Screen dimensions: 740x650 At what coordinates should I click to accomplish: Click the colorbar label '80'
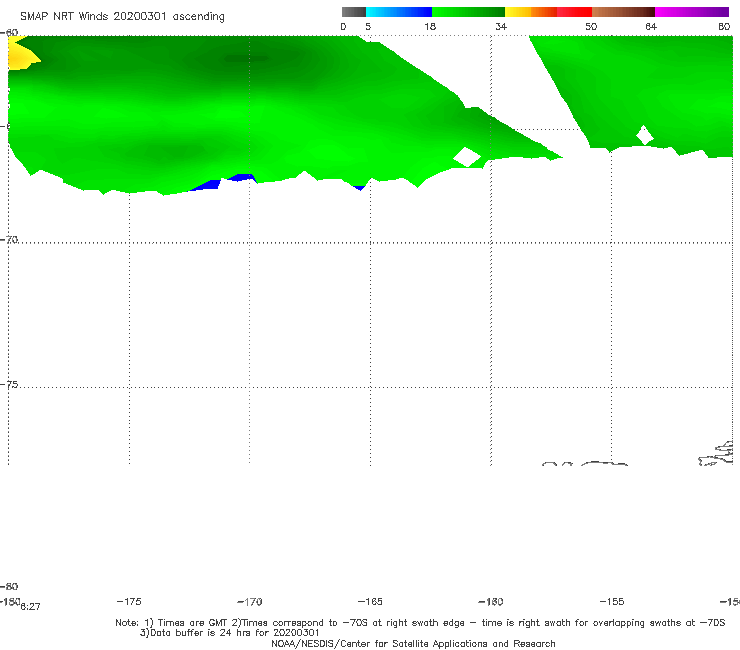point(724,27)
